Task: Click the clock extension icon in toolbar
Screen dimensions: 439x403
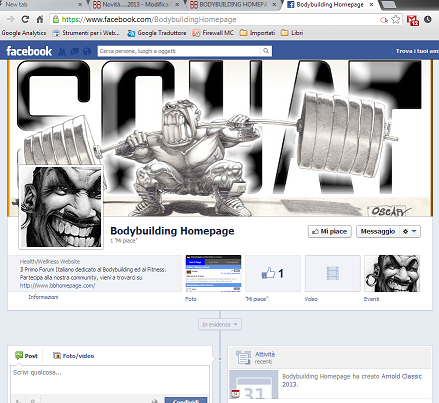Action: (428, 19)
